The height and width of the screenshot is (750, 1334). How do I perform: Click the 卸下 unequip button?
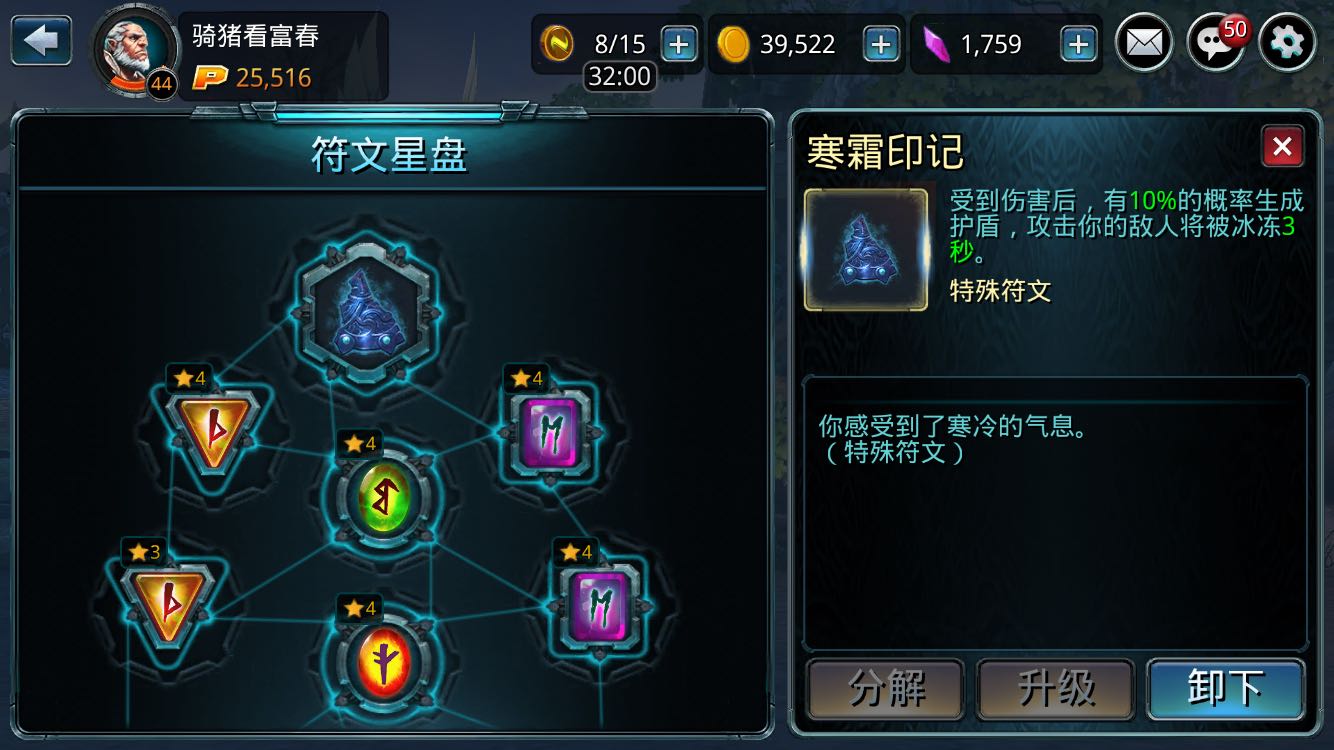tap(1226, 688)
